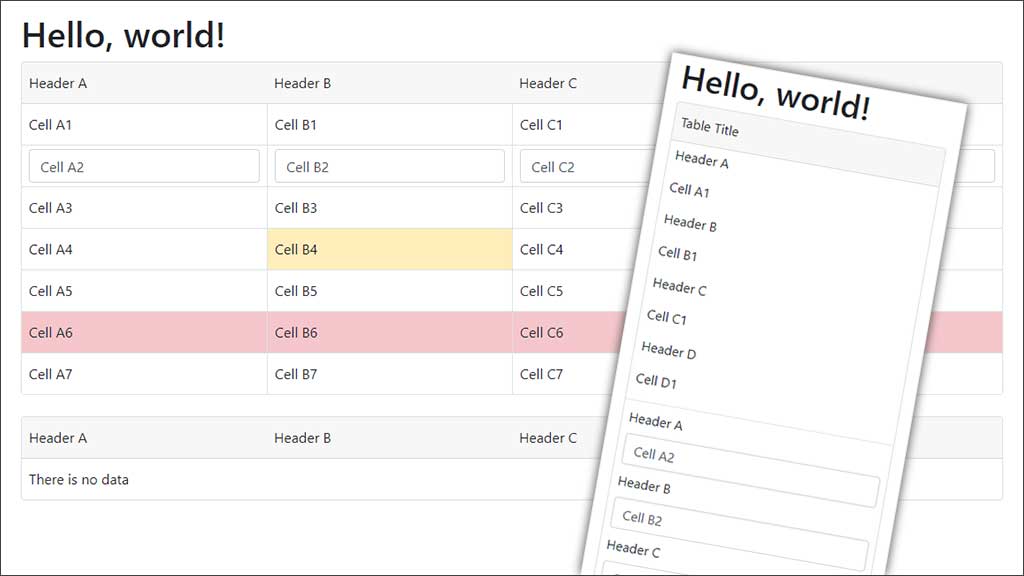
Task: Focus the Cell C2 input box
Action: [x=560, y=165]
